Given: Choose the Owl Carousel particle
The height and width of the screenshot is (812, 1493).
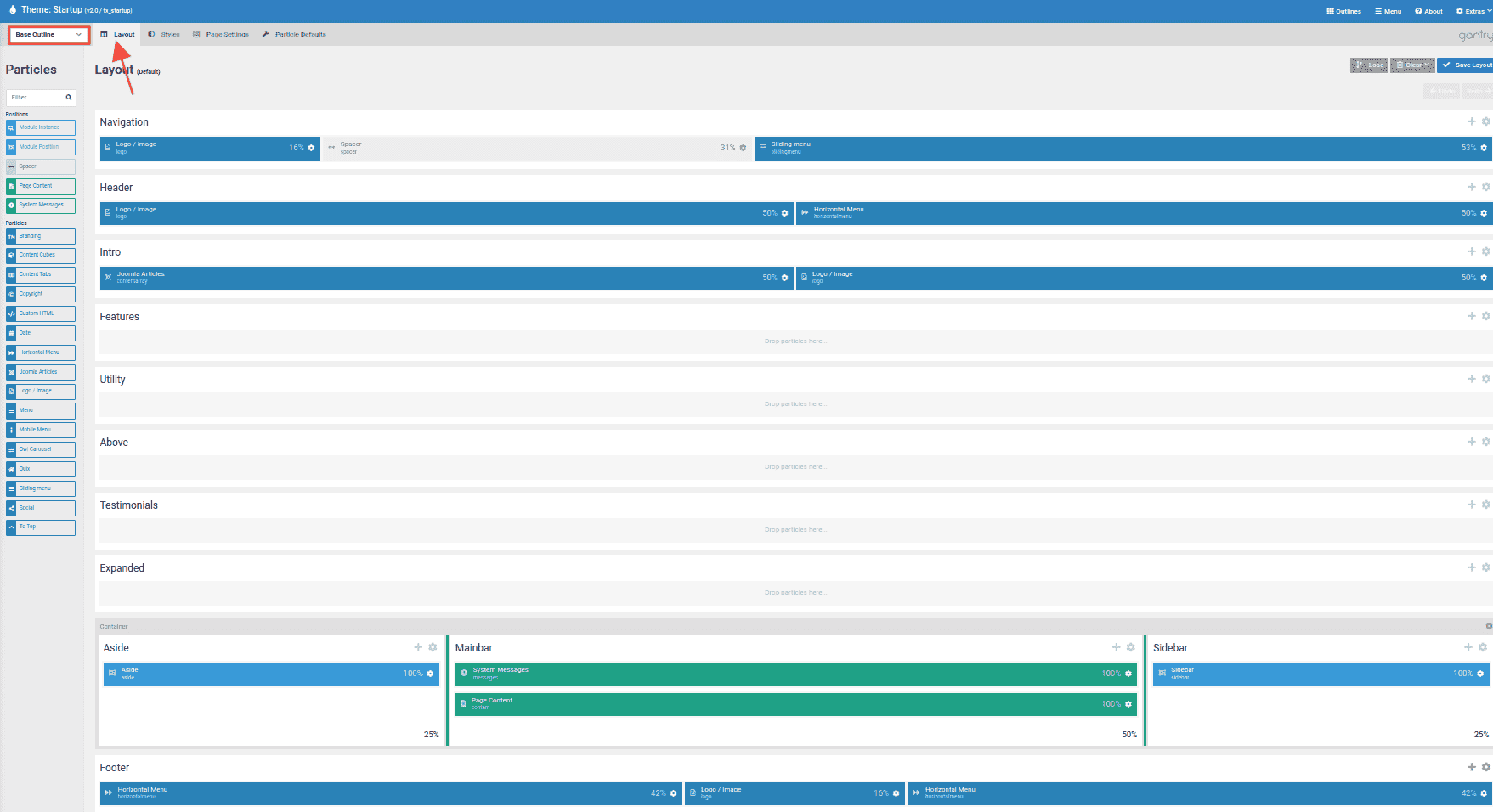Looking at the screenshot, I should pyautogui.click(x=40, y=449).
